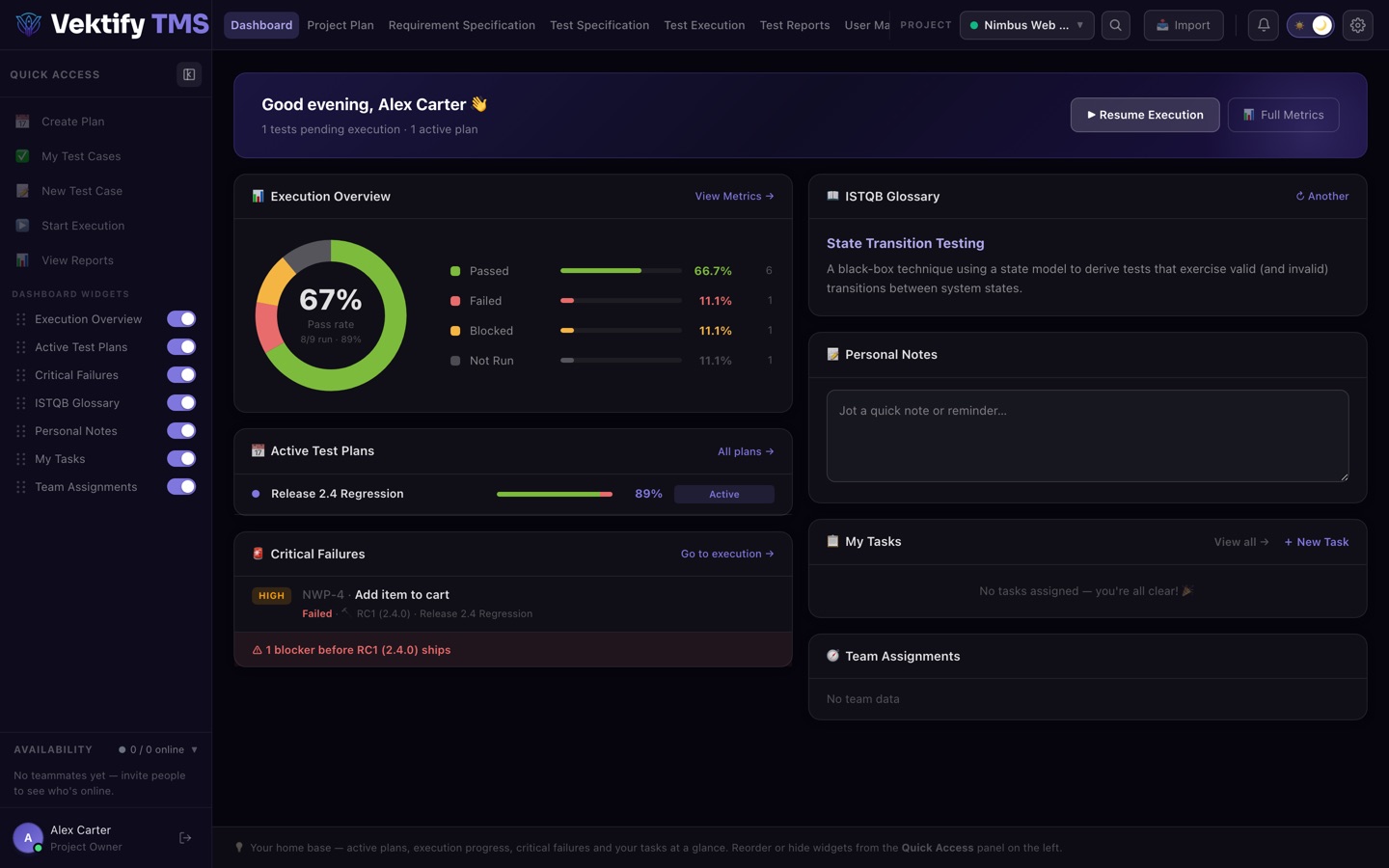Click the Start Execution play icon
Image resolution: width=1389 pixels, height=868 pixels.
click(22, 226)
